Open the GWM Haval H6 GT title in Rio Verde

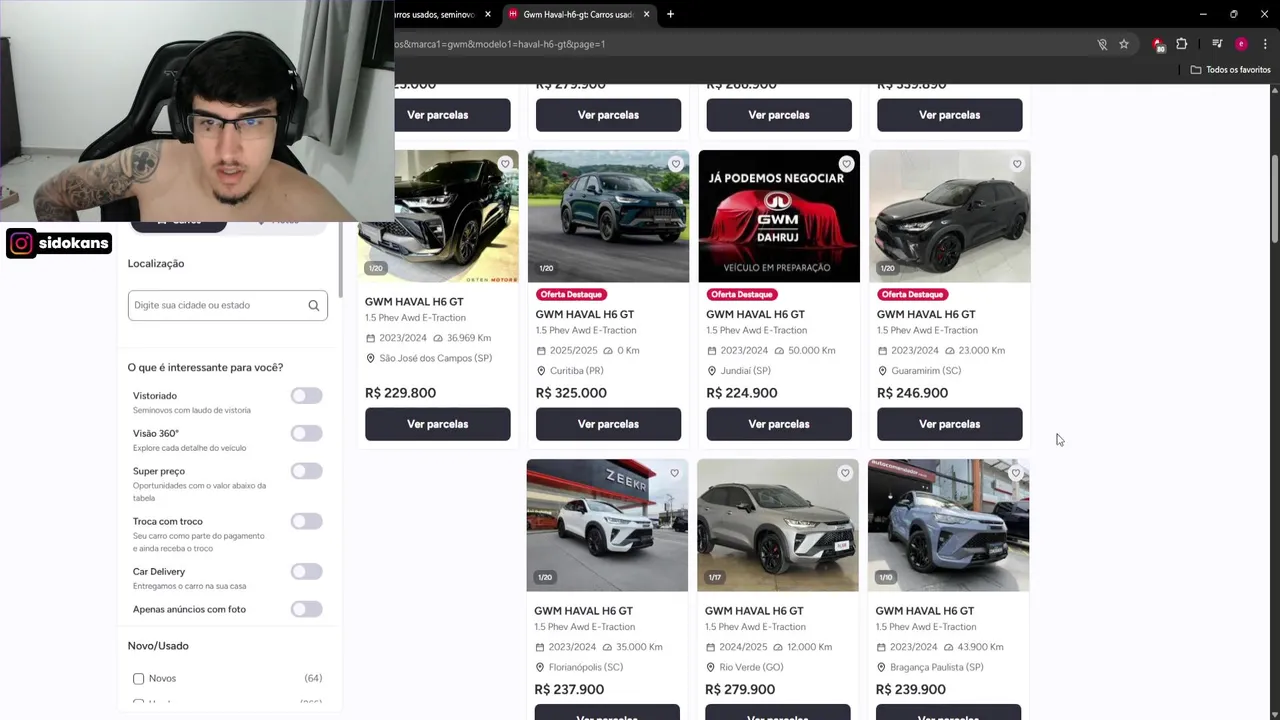point(754,611)
